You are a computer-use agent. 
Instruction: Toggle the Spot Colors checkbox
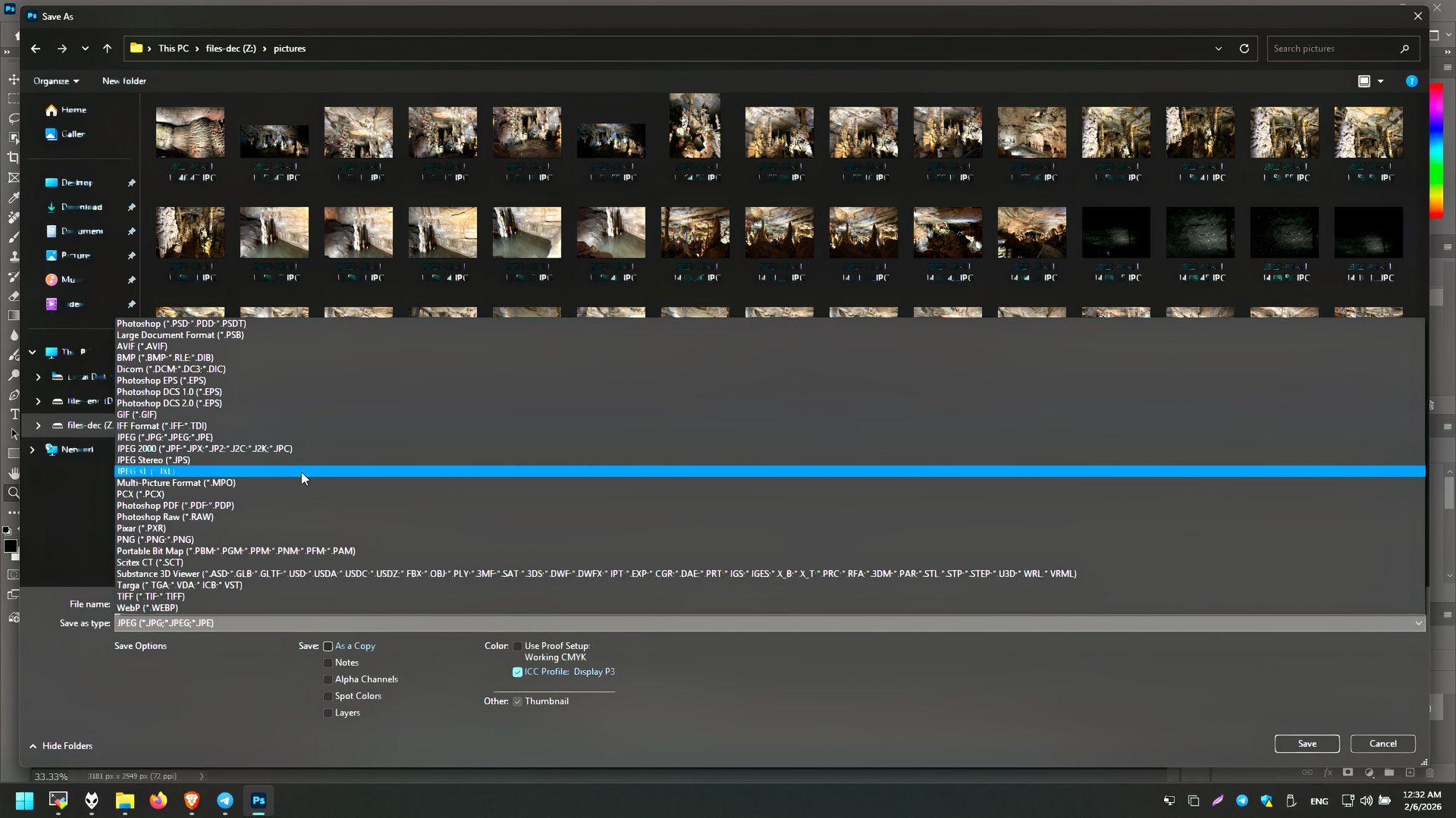pos(328,697)
